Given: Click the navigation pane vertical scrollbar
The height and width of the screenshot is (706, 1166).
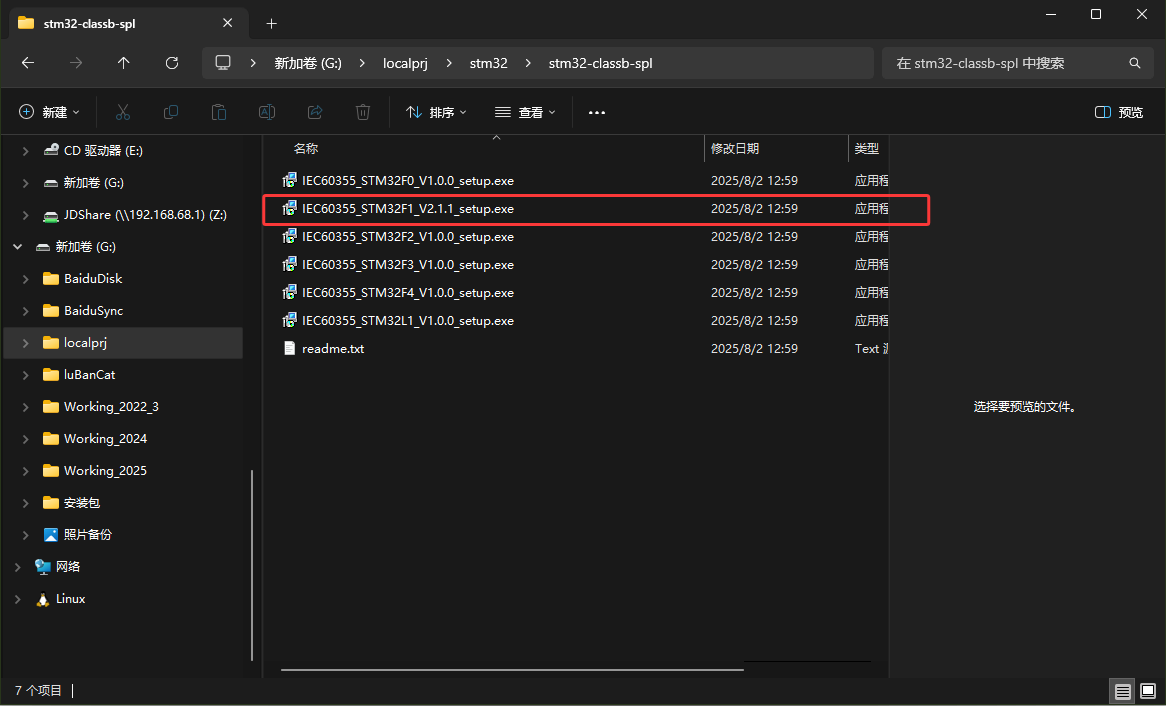Looking at the screenshot, I should click(x=251, y=565).
